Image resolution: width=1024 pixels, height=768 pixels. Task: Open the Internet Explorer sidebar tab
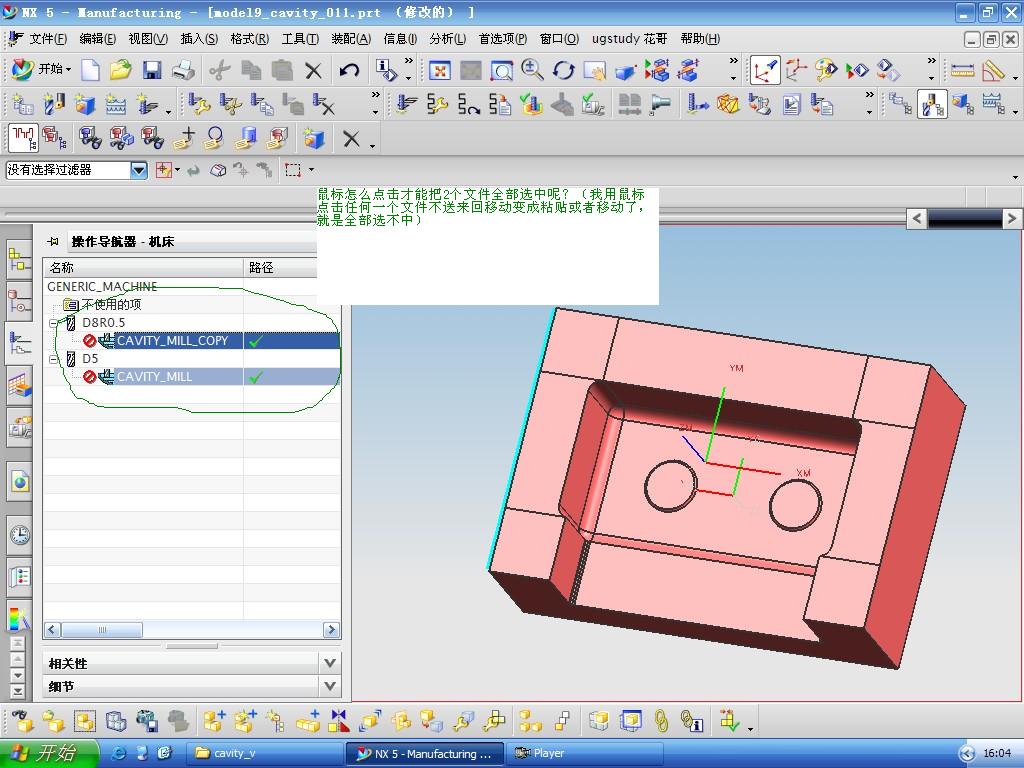[x=20, y=483]
